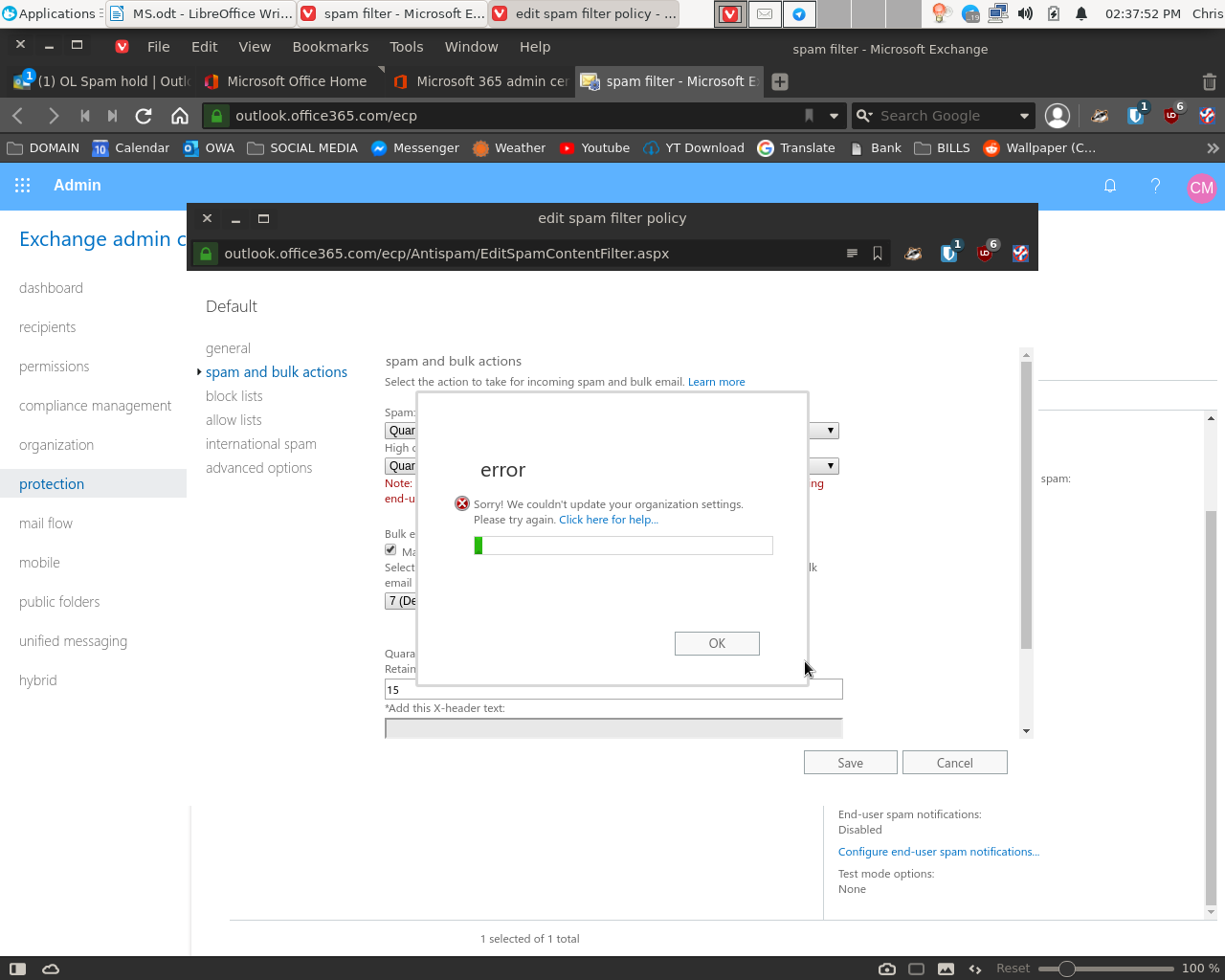Click the system volume tray icon
Image resolution: width=1225 pixels, height=980 pixels.
(1025, 13)
